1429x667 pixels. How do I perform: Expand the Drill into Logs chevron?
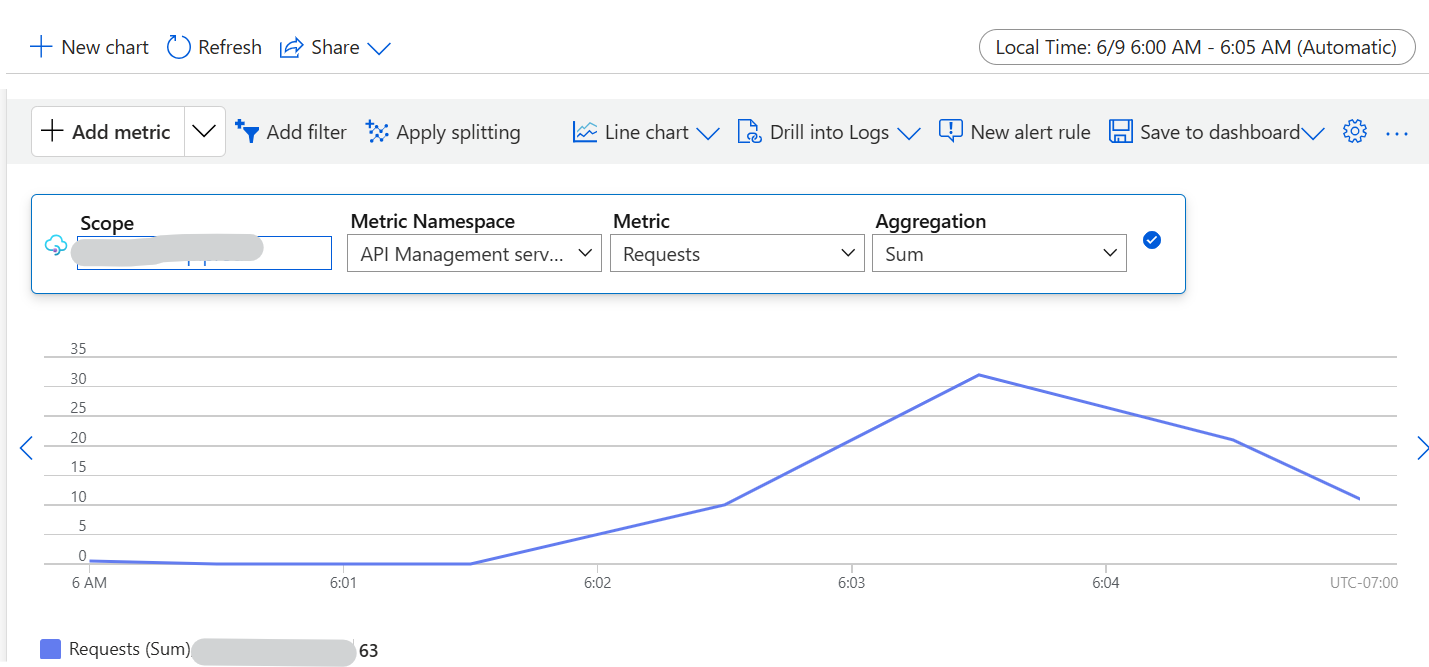[x=909, y=133]
